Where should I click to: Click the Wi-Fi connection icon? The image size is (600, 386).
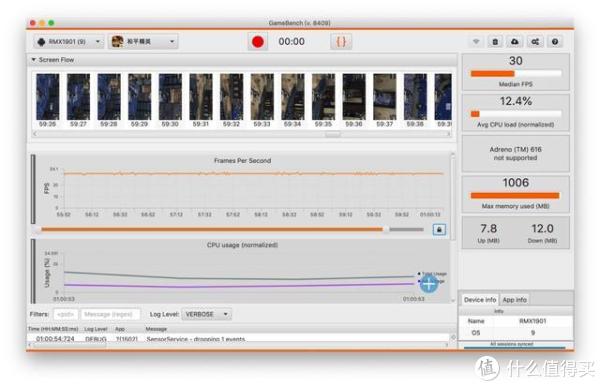pyautogui.click(x=476, y=42)
